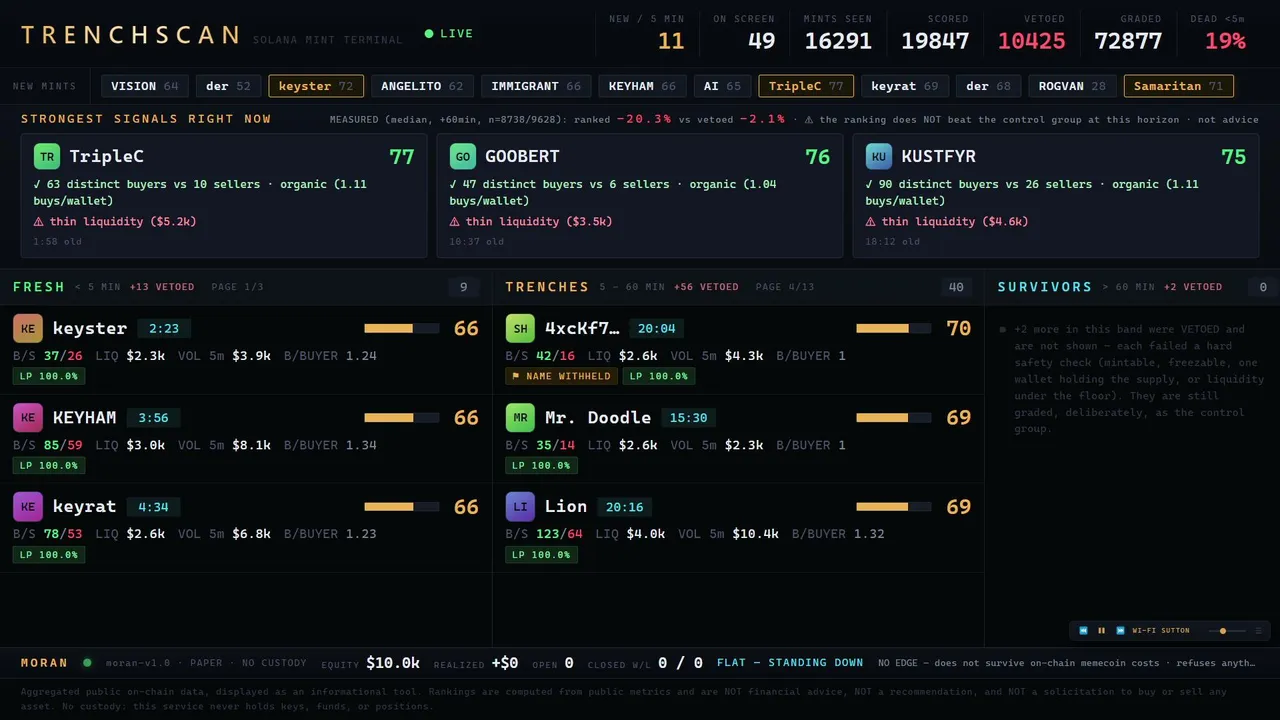Click the +13 VETOED label in FRESH
The height and width of the screenshot is (720, 1280).
(x=162, y=287)
